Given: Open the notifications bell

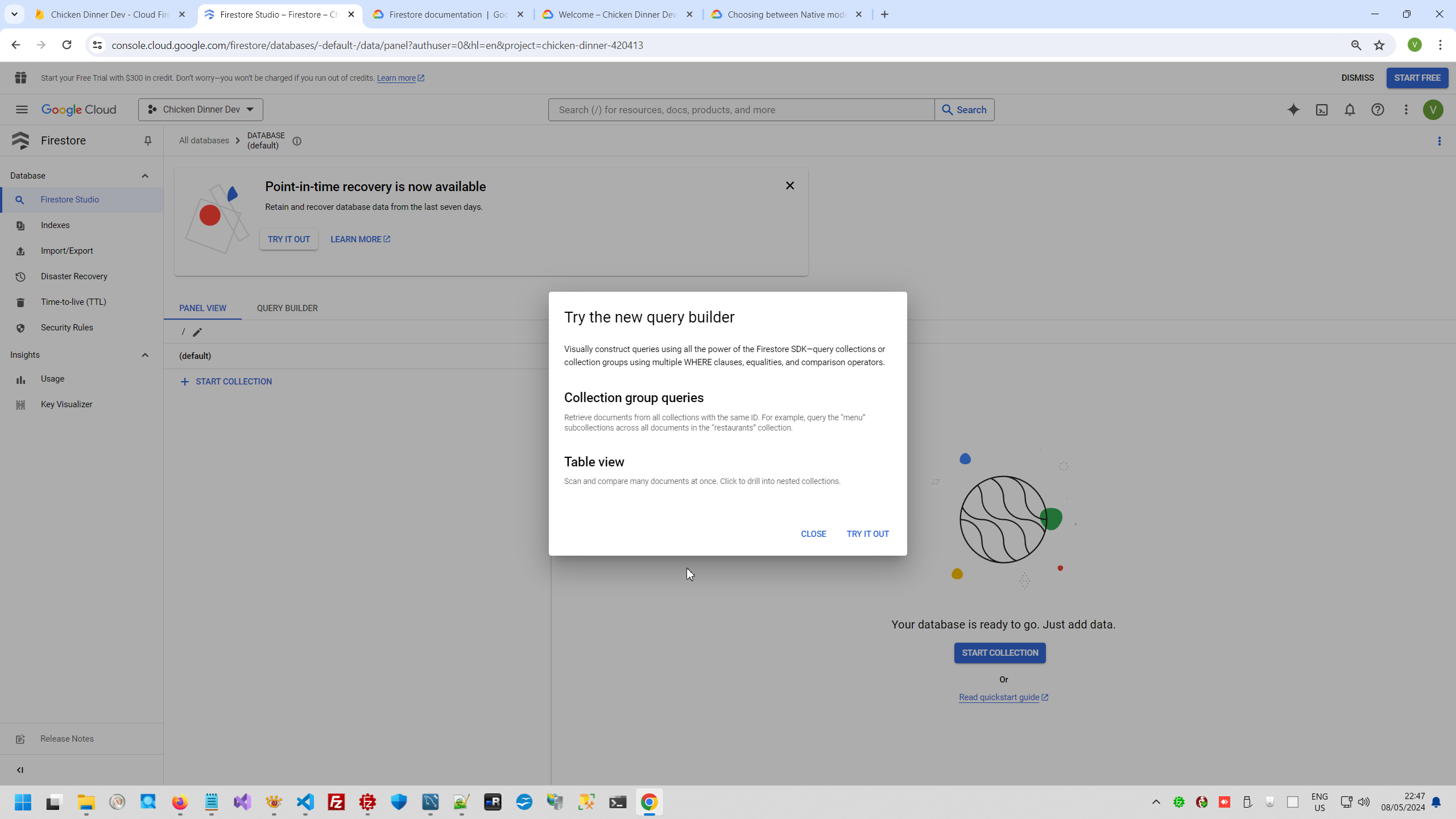Looking at the screenshot, I should (x=1350, y=110).
